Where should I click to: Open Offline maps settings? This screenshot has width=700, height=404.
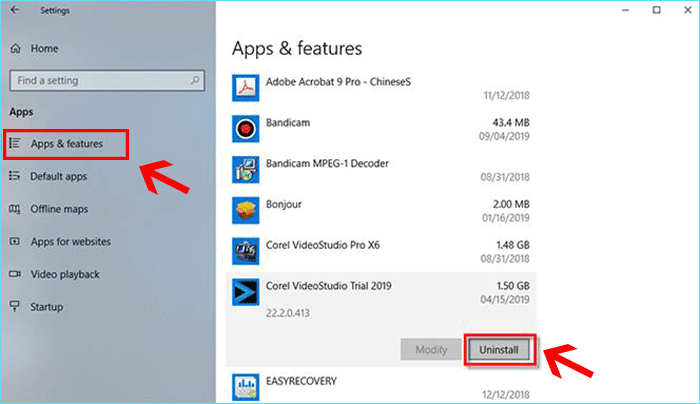click(59, 209)
